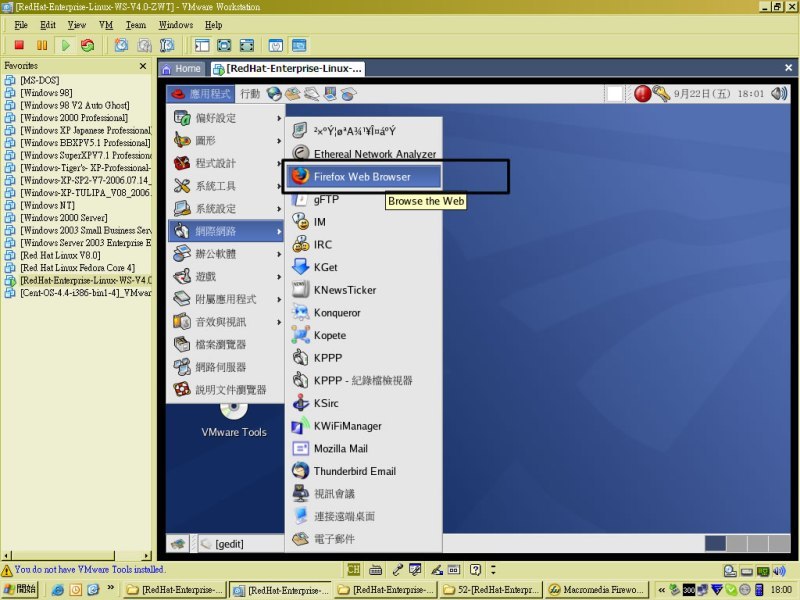Select [Windows NT] in Favorites
Screen dimensions: 800x600
(x=47, y=205)
